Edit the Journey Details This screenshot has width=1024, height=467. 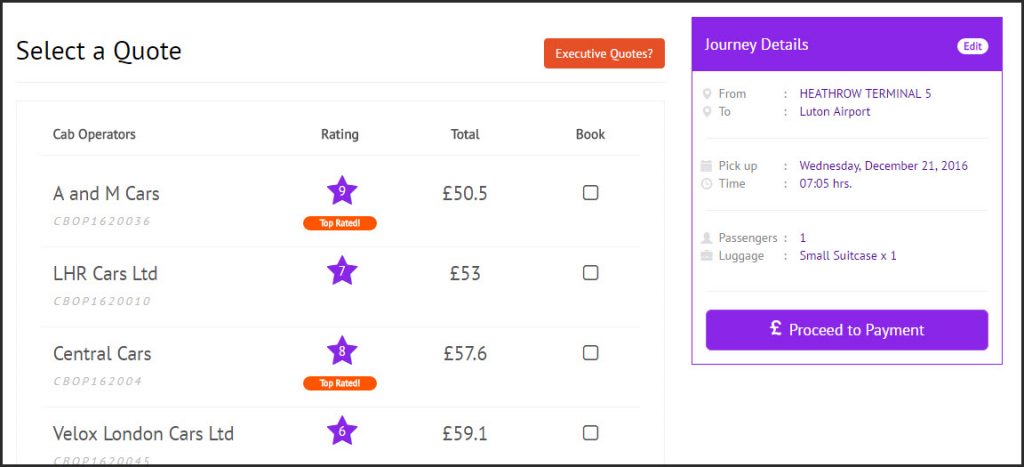(x=972, y=46)
